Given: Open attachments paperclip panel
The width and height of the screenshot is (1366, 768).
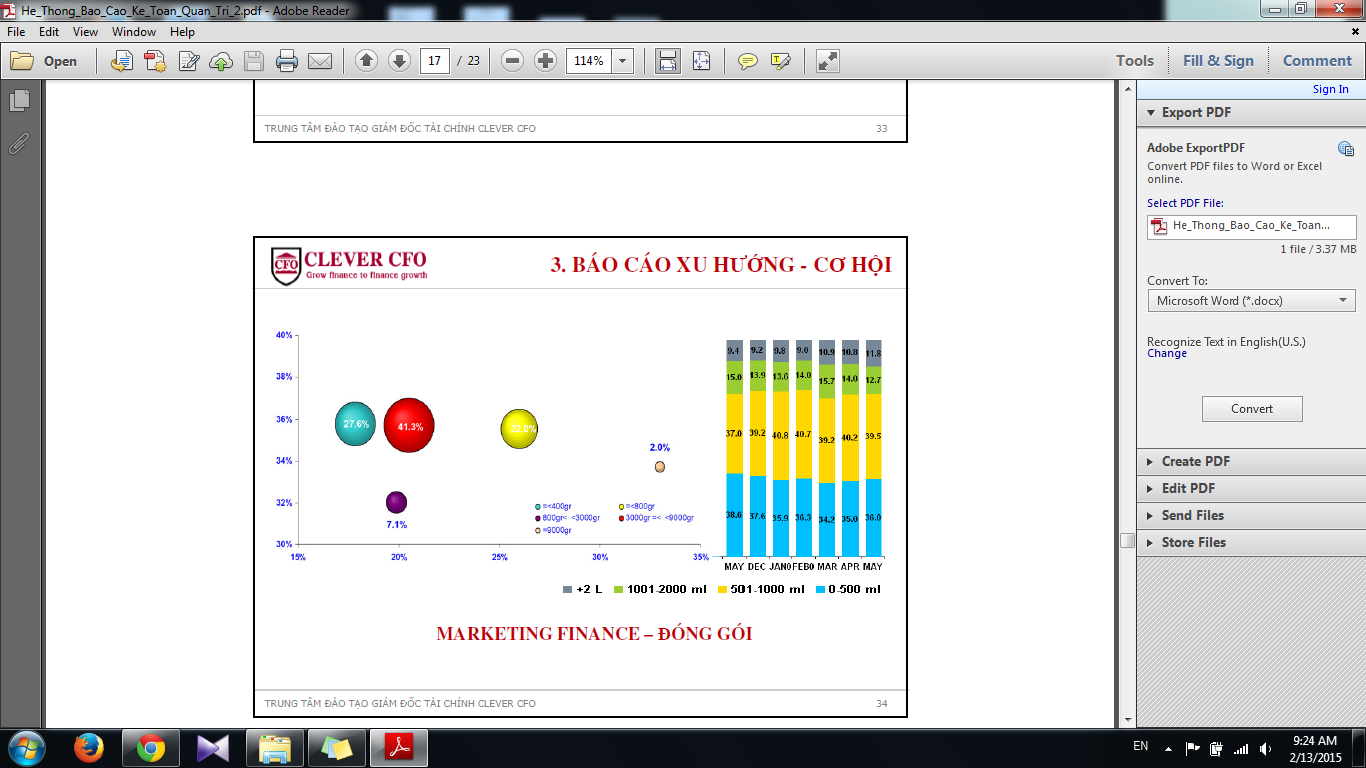Looking at the screenshot, I should [x=19, y=142].
